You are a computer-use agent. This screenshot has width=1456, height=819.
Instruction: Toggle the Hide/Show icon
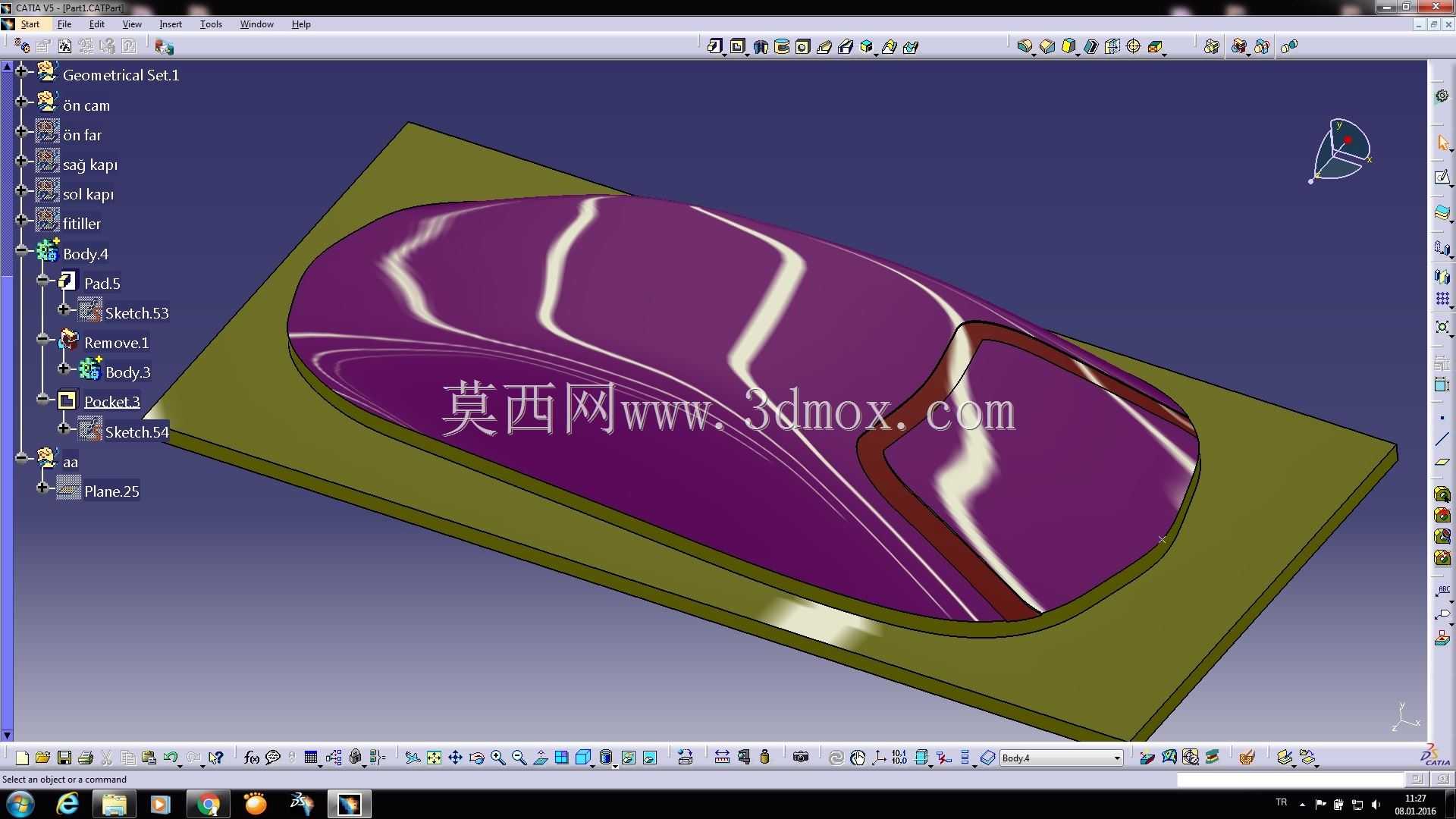point(629,758)
